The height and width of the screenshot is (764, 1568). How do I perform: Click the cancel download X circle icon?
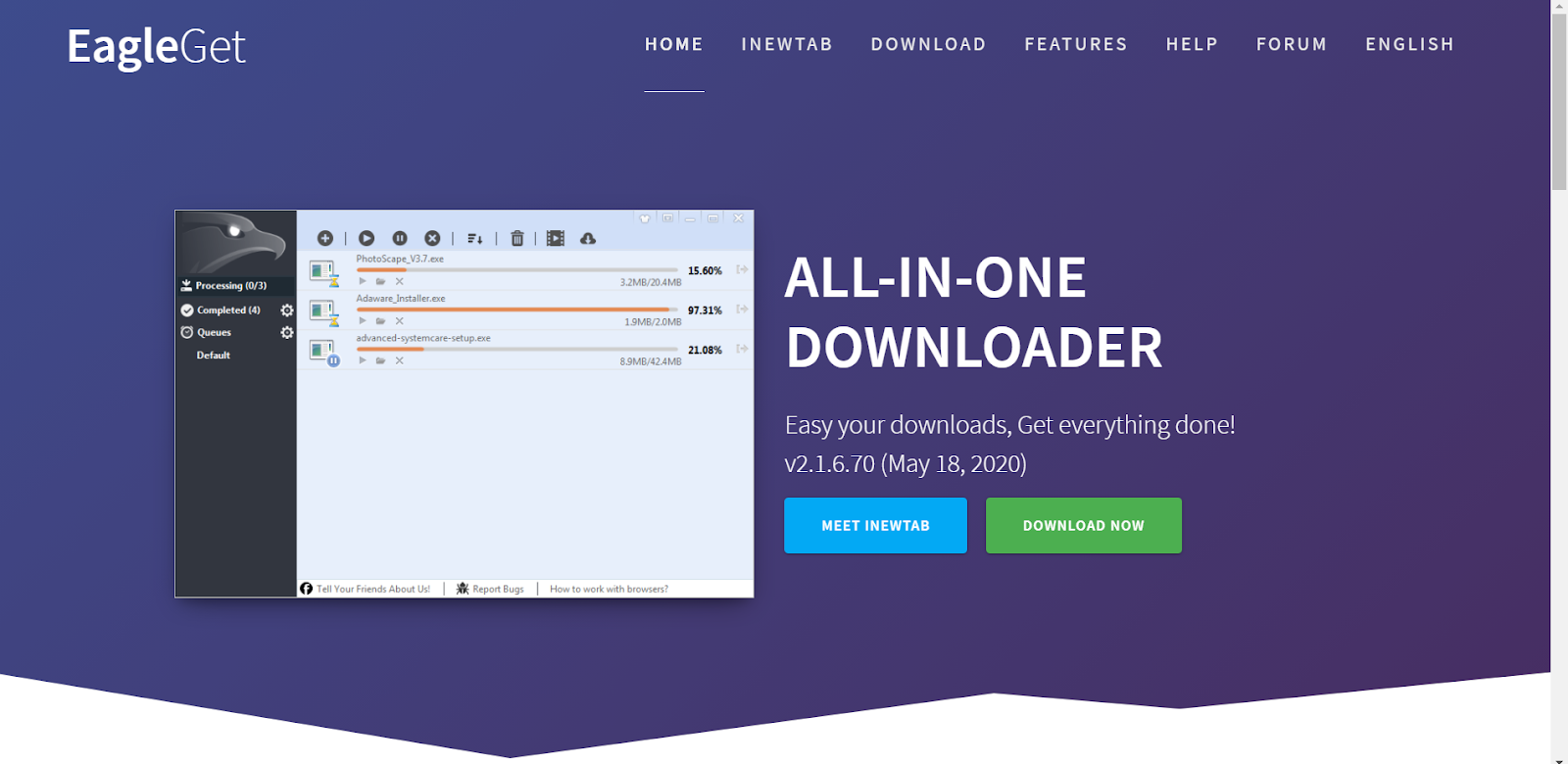point(432,238)
